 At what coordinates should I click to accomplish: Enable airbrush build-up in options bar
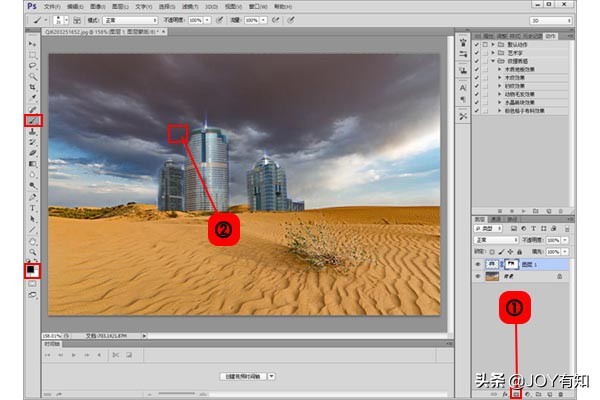click(275, 20)
